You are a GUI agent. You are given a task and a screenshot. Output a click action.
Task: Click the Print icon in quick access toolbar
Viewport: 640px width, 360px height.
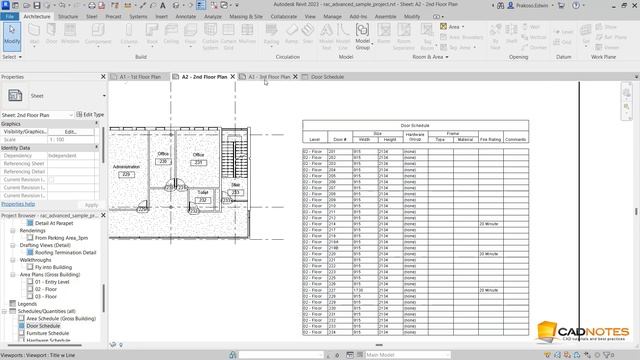coord(92,5)
